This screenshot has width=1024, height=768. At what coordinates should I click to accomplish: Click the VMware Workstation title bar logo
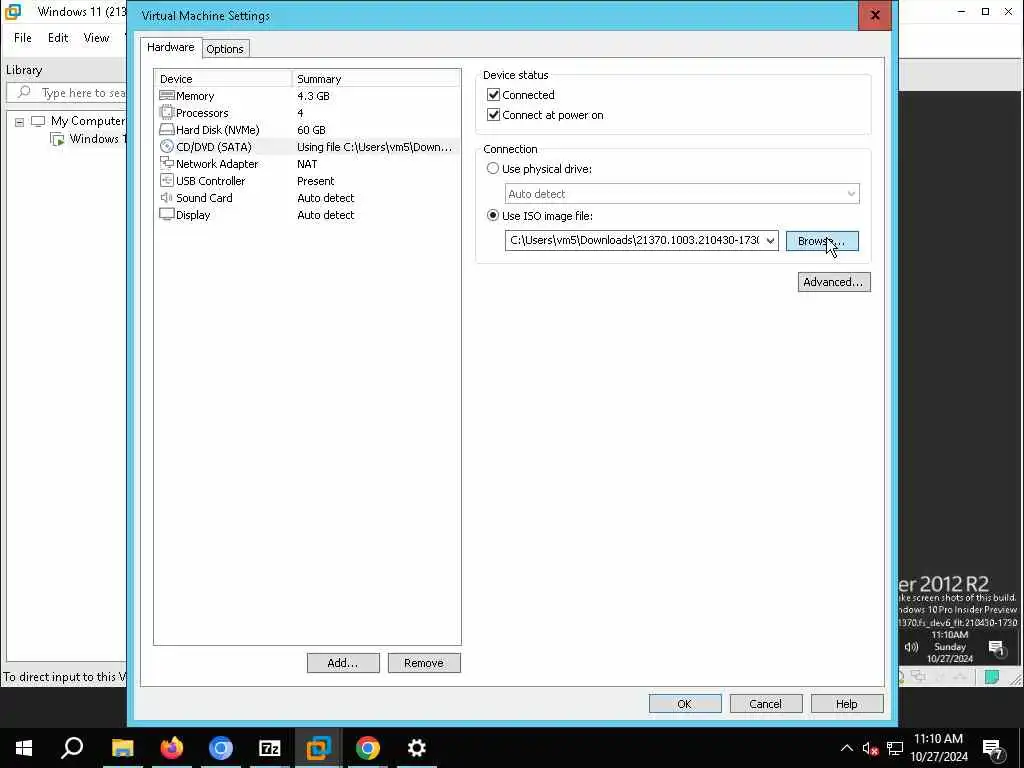(x=12, y=11)
